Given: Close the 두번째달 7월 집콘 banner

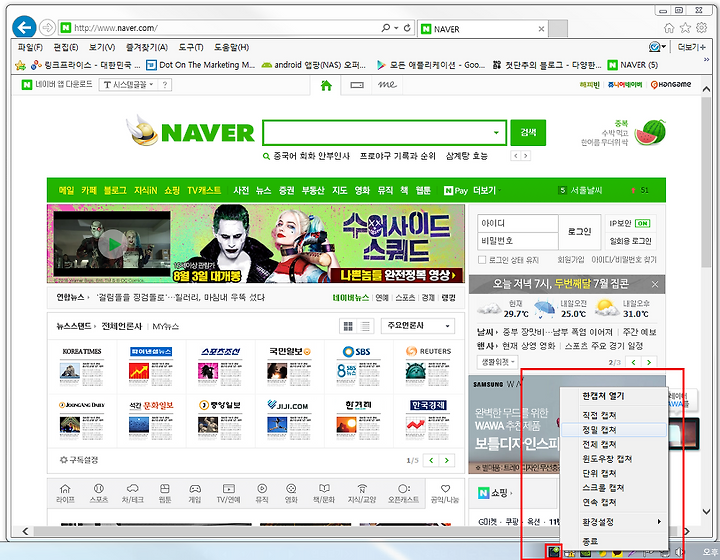Looking at the screenshot, I should [x=655, y=284].
